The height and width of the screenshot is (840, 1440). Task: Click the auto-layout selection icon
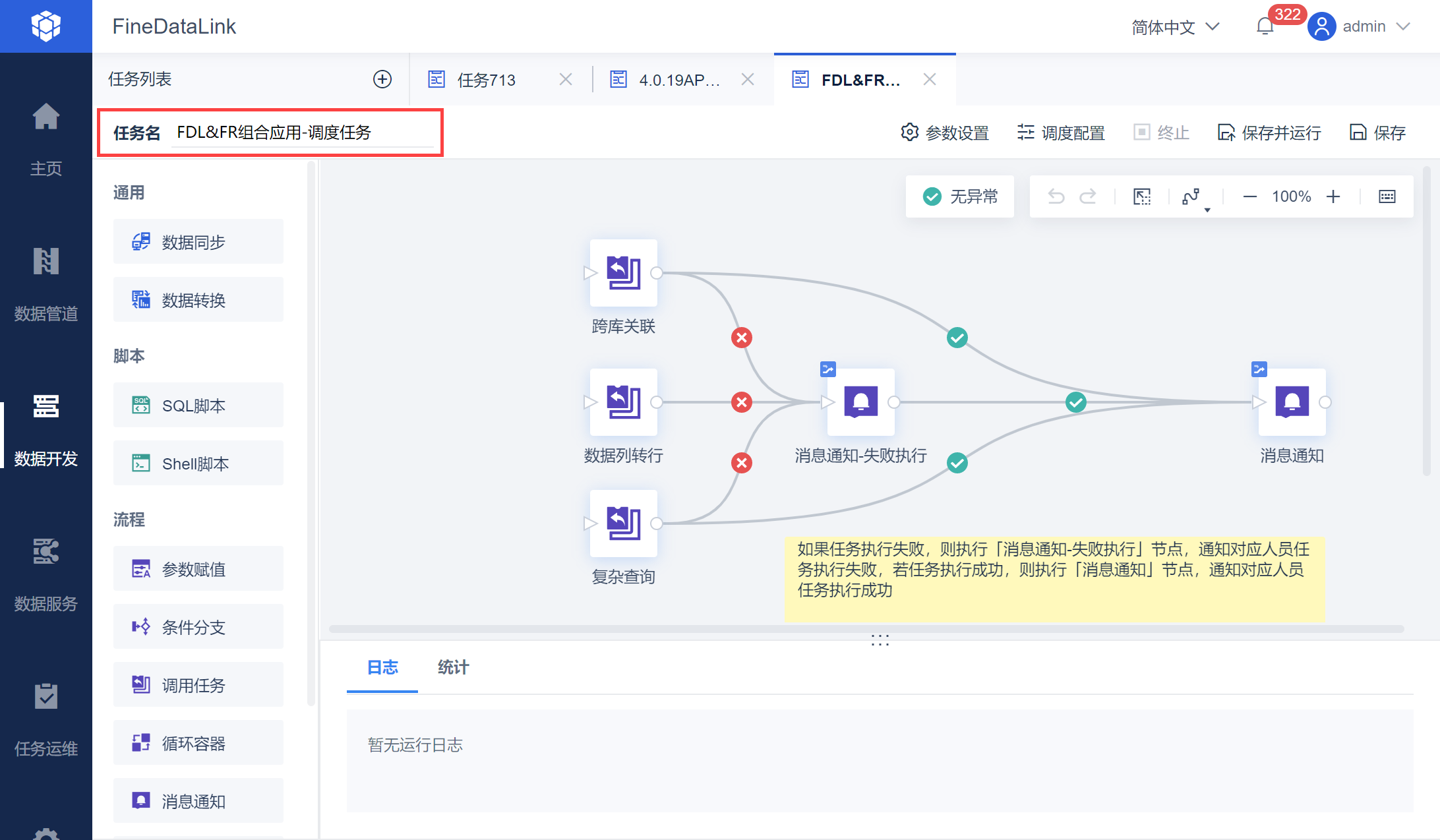coord(1142,196)
